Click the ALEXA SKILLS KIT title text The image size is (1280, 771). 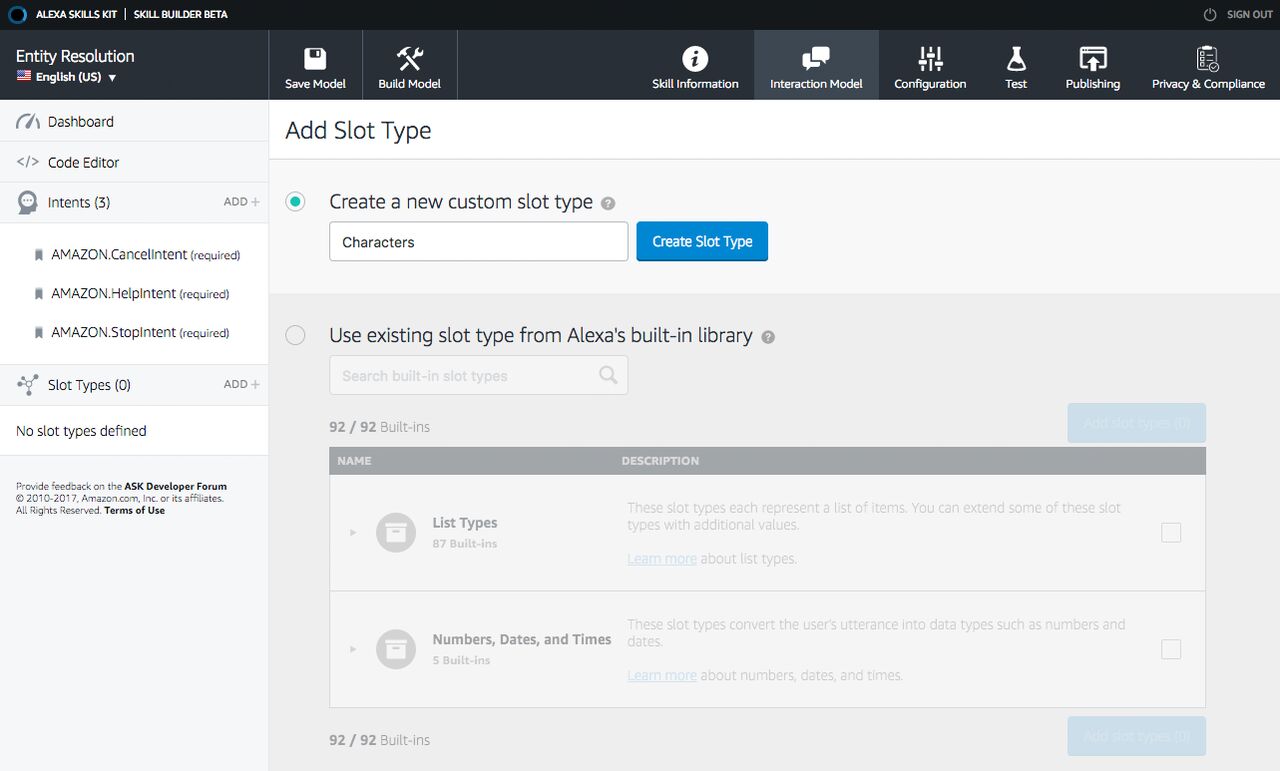(76, 15)
